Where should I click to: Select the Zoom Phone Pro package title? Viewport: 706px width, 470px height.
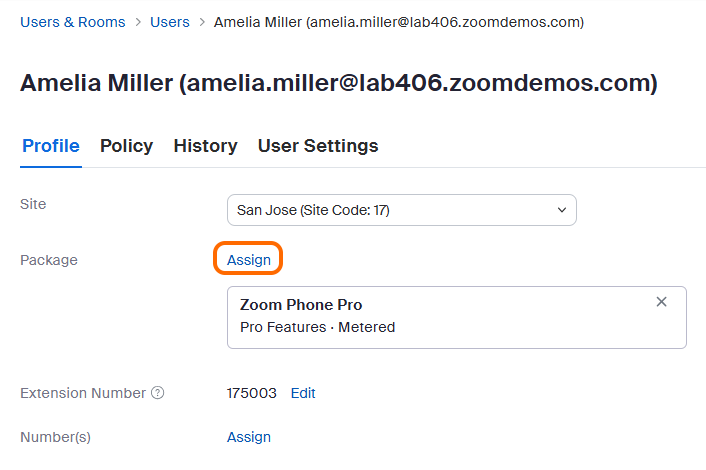[301, 305]
